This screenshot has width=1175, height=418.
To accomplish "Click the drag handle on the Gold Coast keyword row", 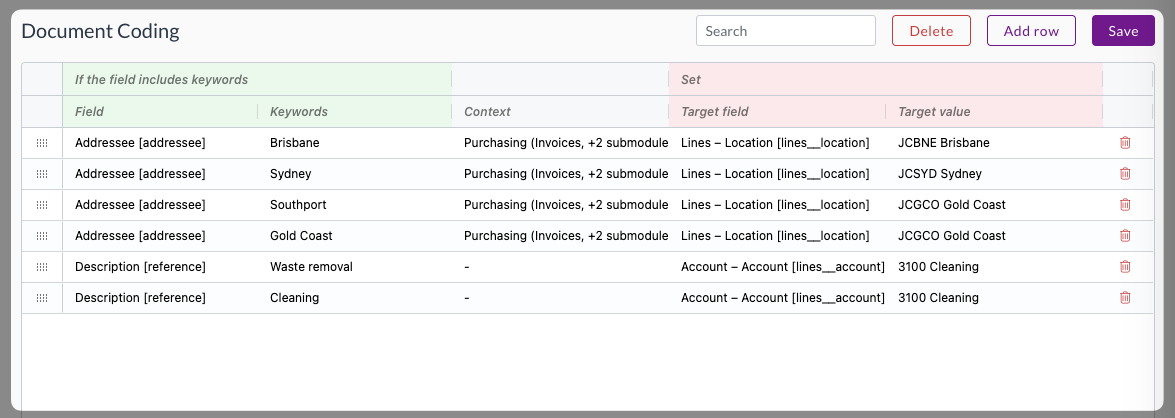I will 42,236.
